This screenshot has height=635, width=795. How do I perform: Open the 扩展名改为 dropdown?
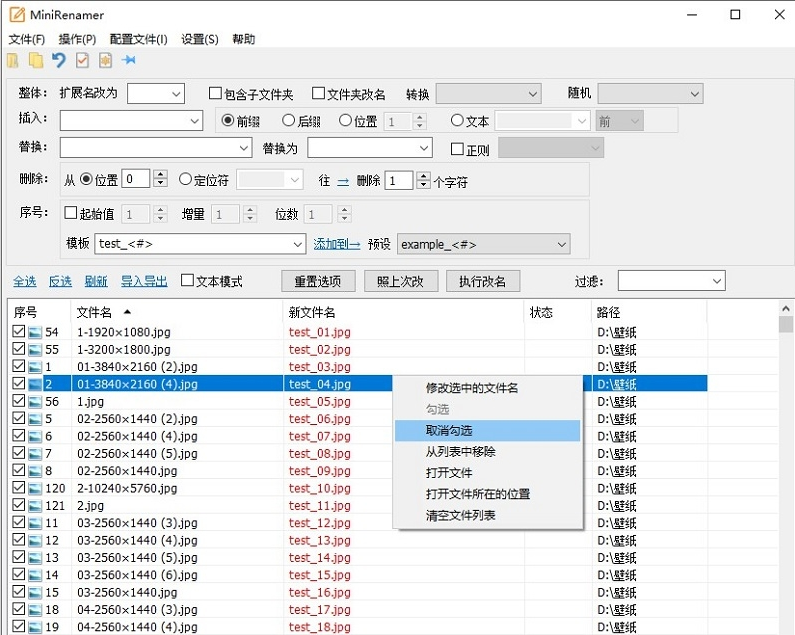coord(176,94)
